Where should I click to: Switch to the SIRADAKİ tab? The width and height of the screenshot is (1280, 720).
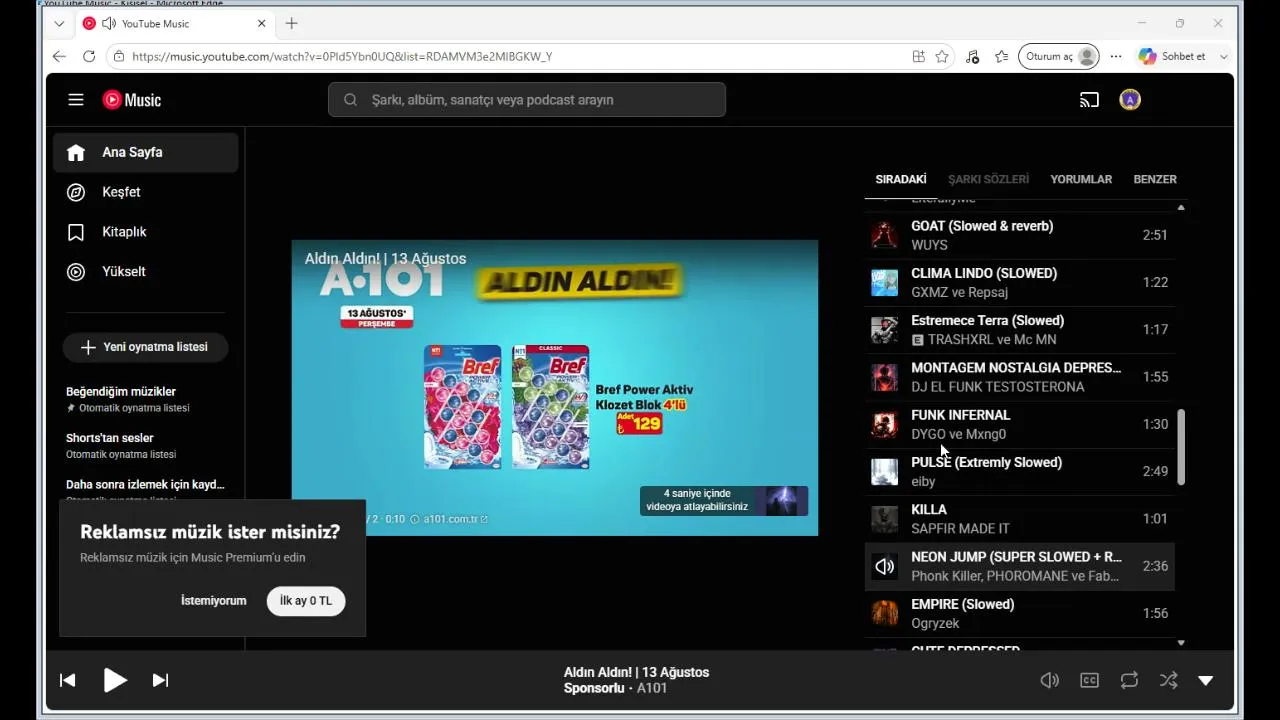click(x=901, y=179)
